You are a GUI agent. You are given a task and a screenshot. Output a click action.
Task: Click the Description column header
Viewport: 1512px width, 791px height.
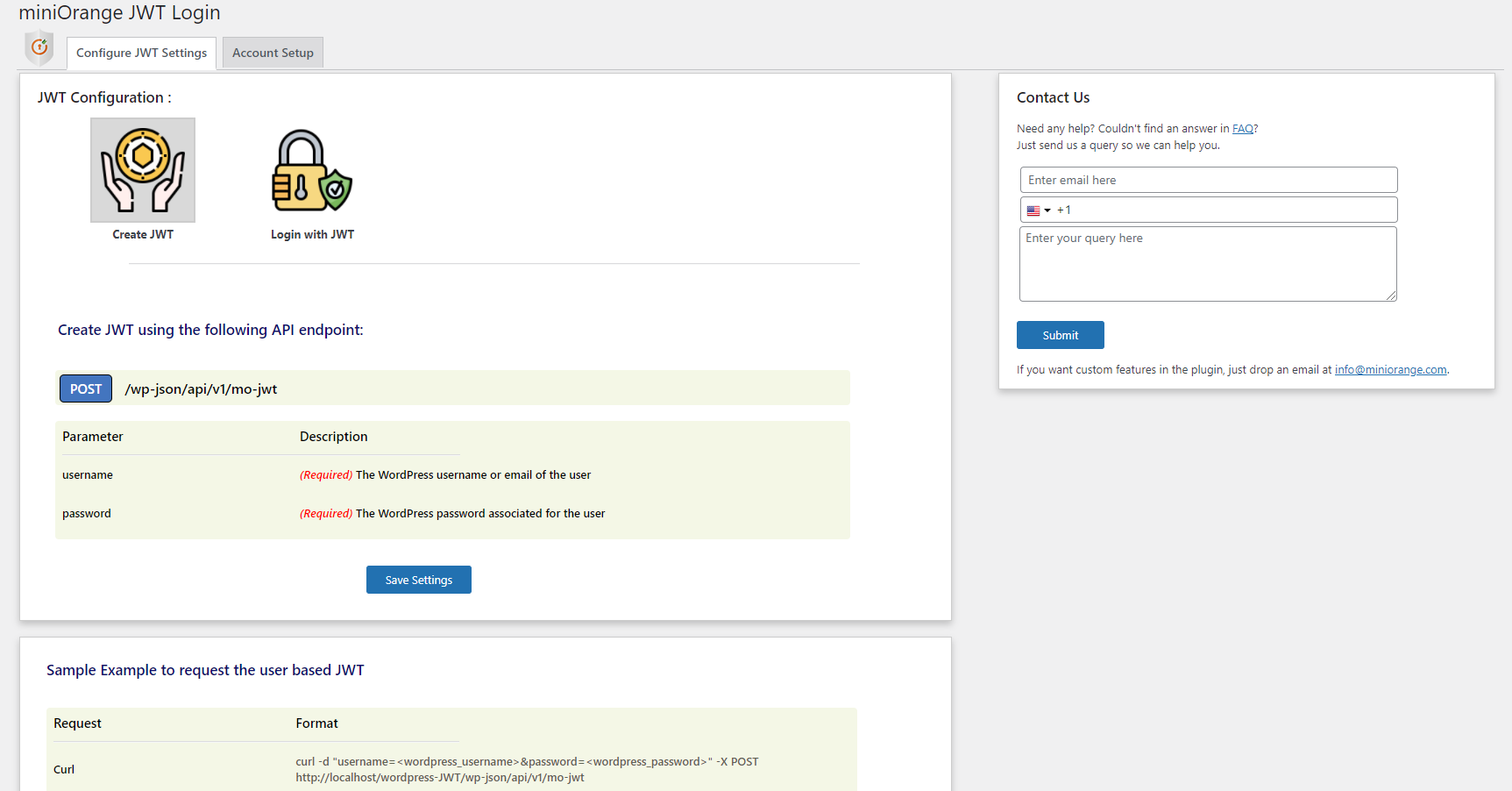tap(334, 437)
